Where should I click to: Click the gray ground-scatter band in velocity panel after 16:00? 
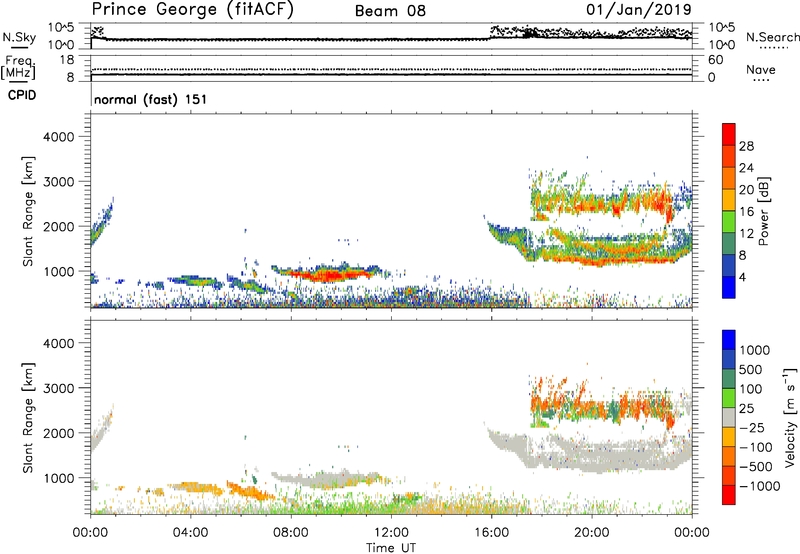coord(592,452)
